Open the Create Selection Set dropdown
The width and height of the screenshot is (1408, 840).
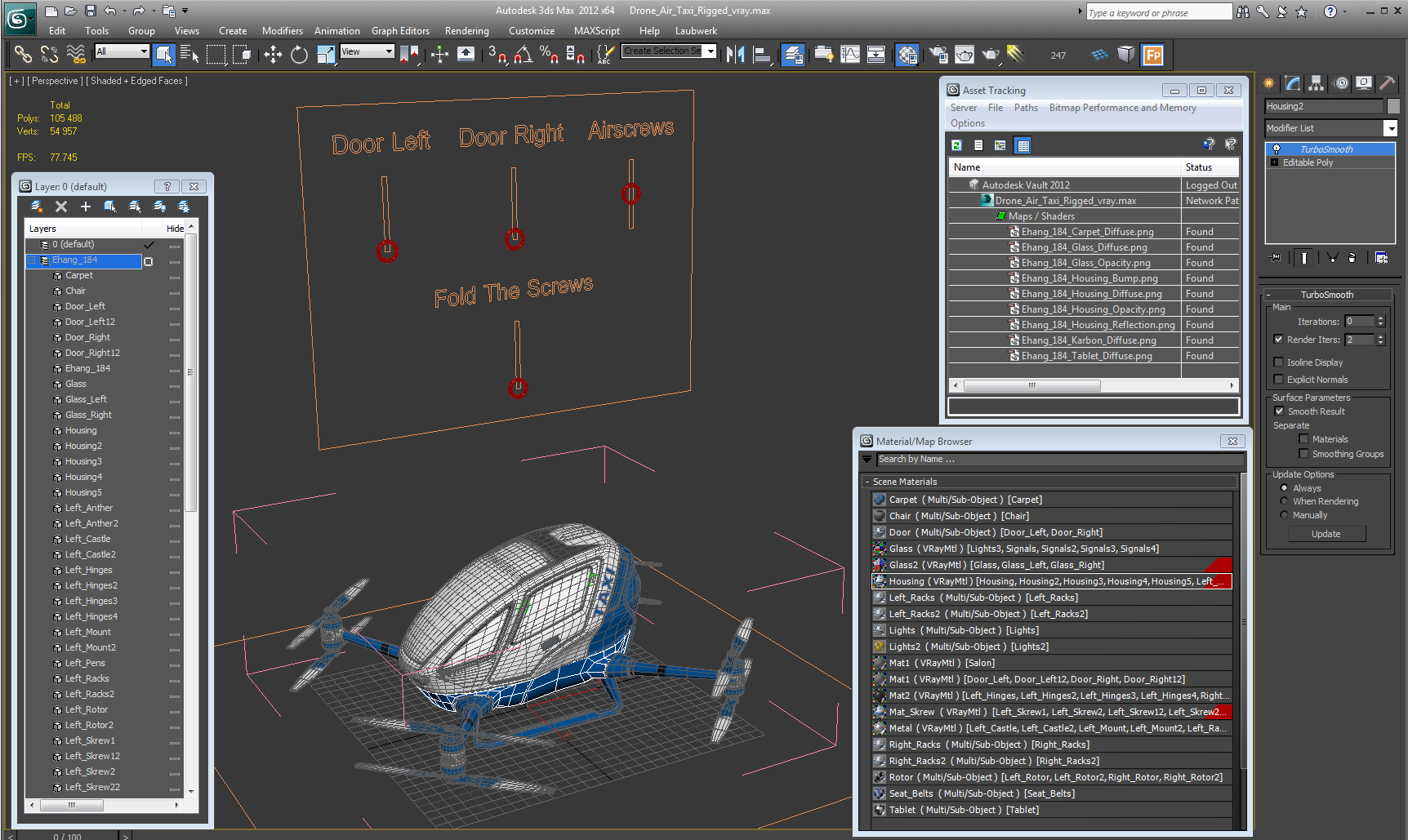pos(711,51)
